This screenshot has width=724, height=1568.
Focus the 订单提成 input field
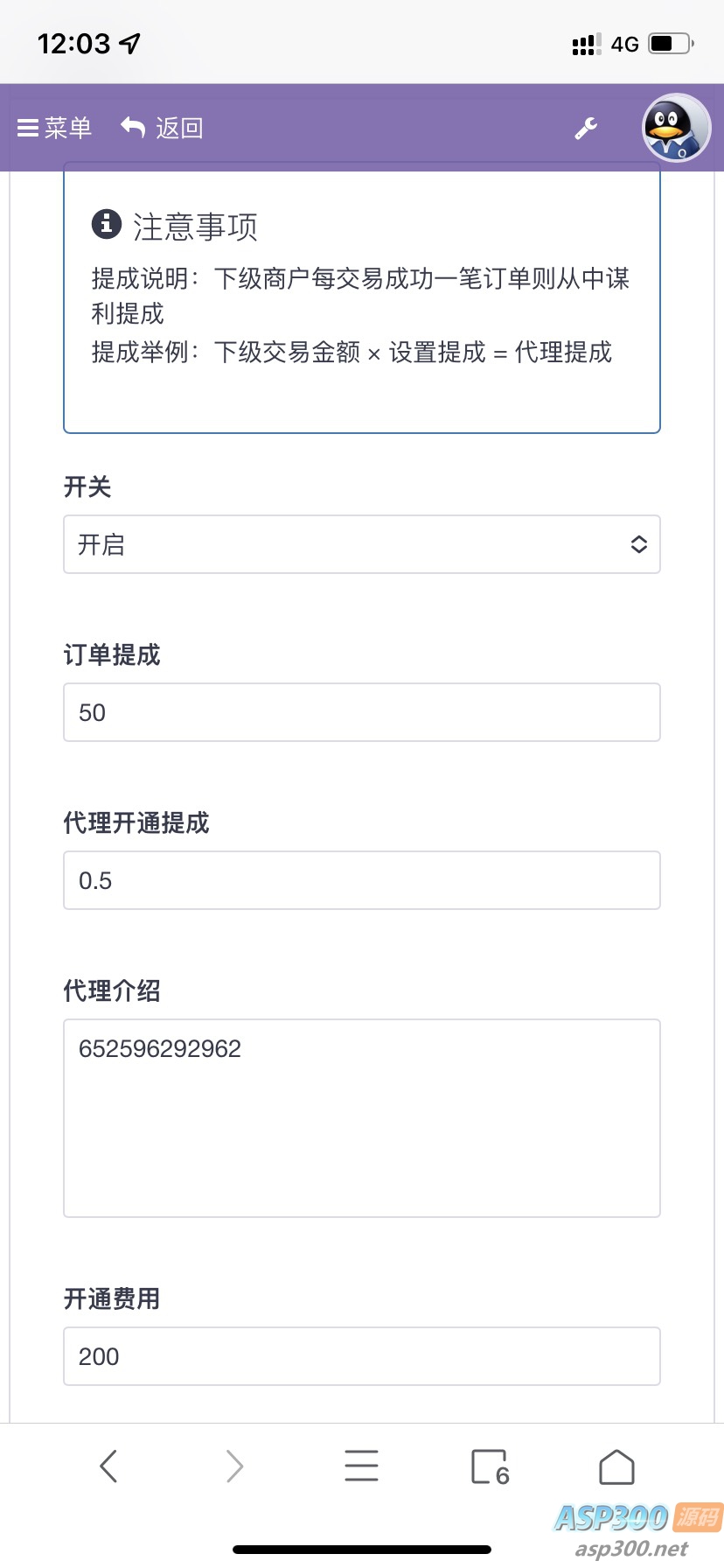pos(362,712)
